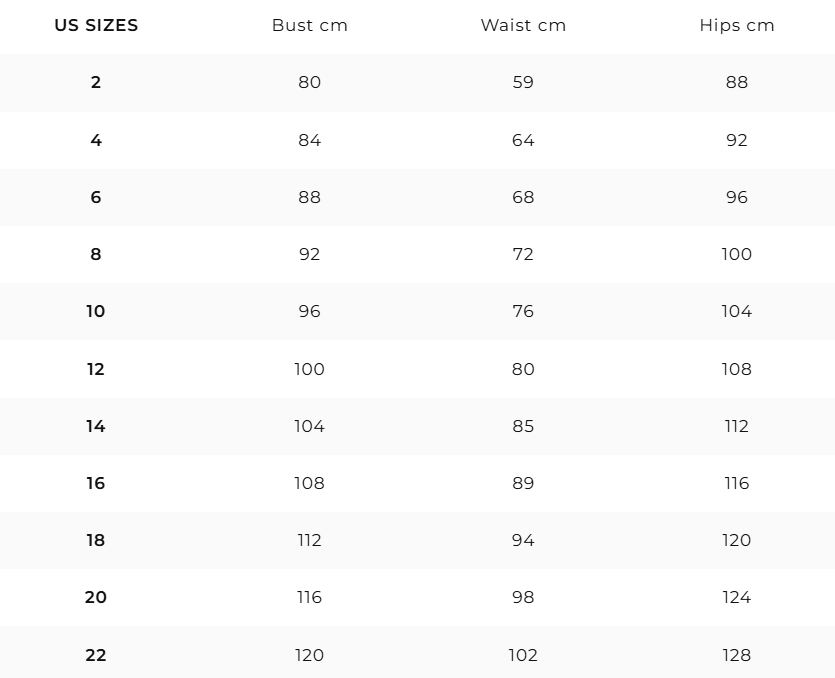Select US size 14 row label

[96, 426]
